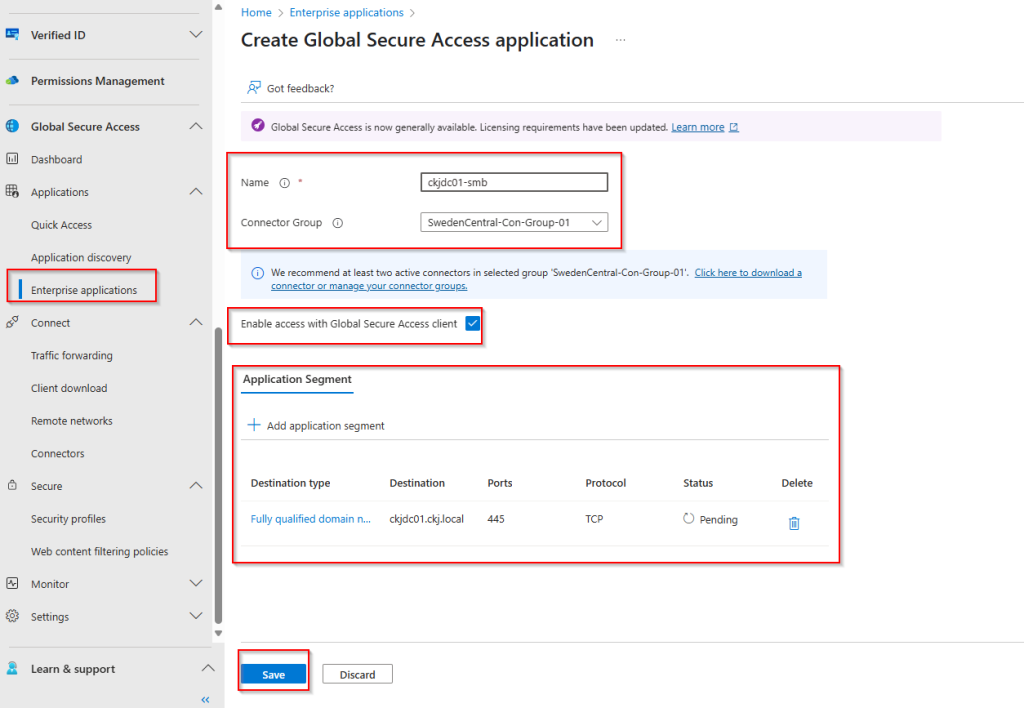This screenshot has height=708, width=1024.
Task: Click the info icon beside Name
Action: tap(284, 183)
